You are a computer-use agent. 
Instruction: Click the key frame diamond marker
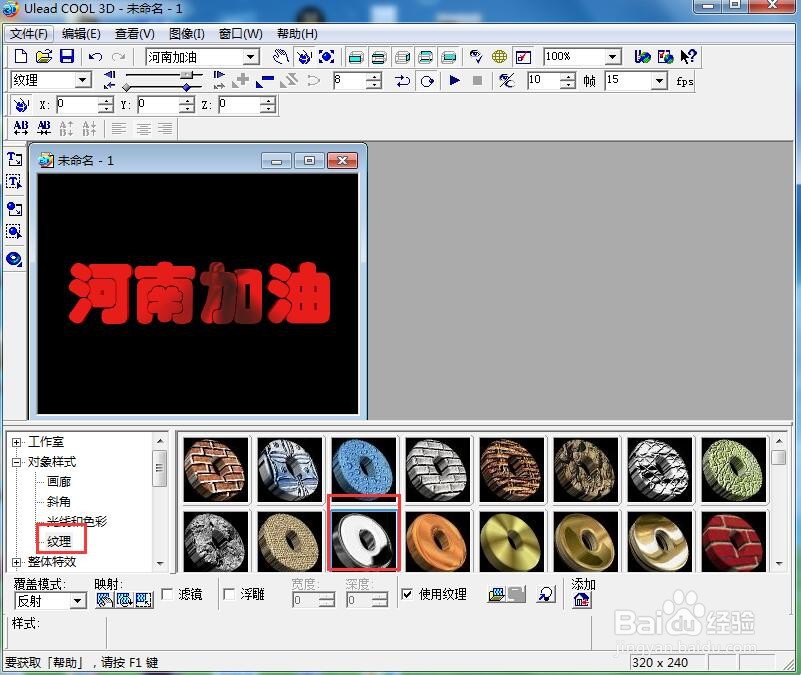[x=186, y=87]
